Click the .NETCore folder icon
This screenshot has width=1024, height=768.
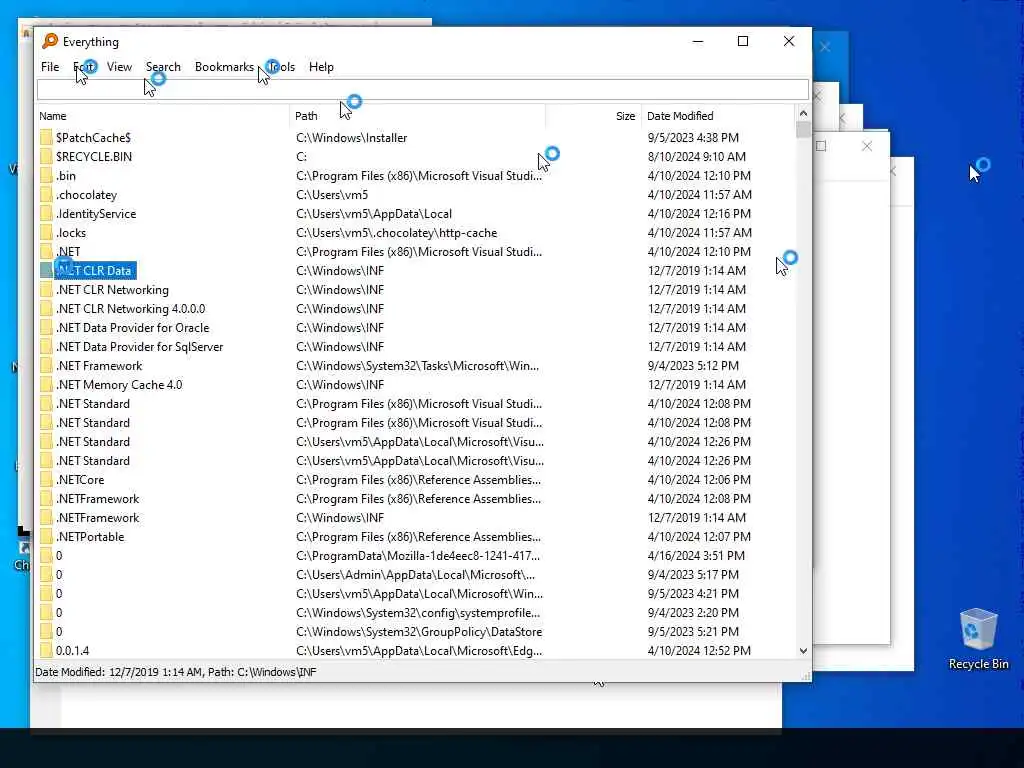click(46, 480)
